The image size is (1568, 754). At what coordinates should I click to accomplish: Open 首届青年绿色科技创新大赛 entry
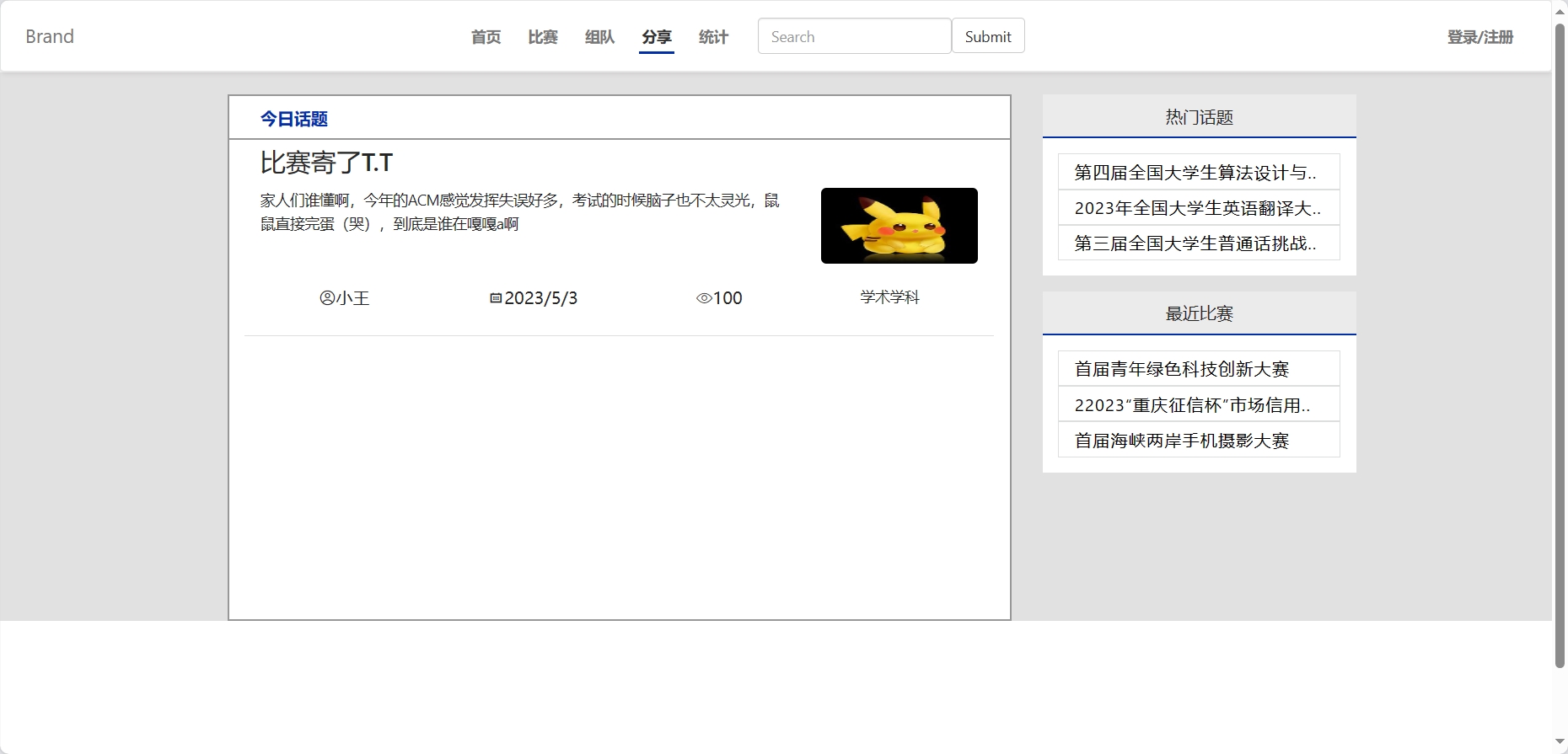[1199, 369]
